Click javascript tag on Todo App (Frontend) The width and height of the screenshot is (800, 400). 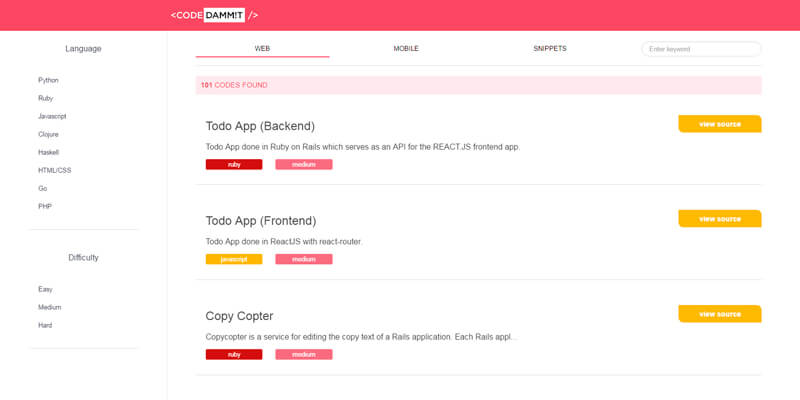pos(234,259)
